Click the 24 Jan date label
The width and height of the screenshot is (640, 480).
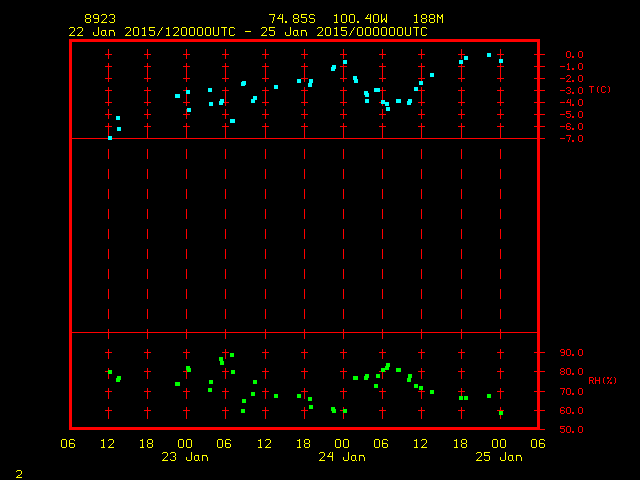click(343, 457)
